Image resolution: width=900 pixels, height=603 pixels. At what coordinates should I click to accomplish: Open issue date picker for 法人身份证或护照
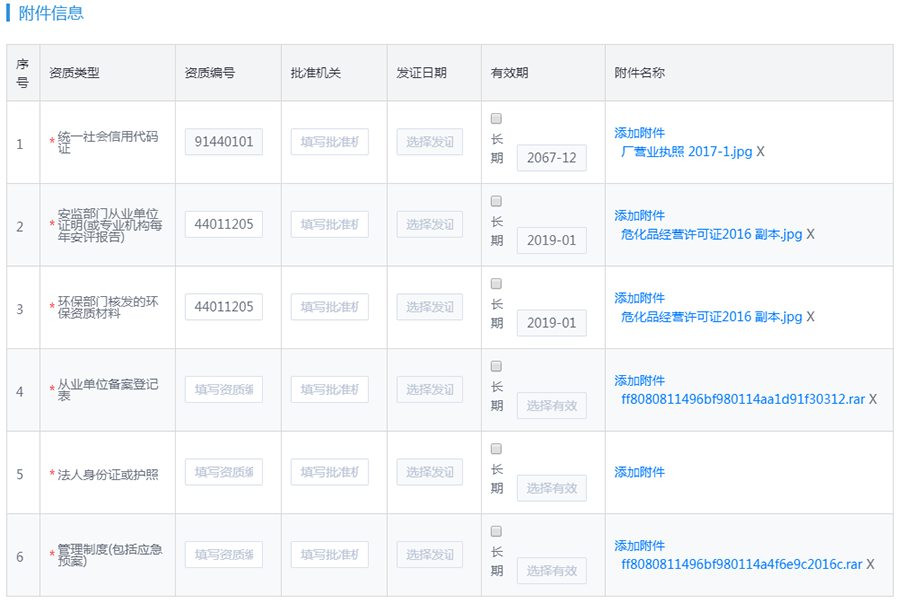[x=429, y=472]
